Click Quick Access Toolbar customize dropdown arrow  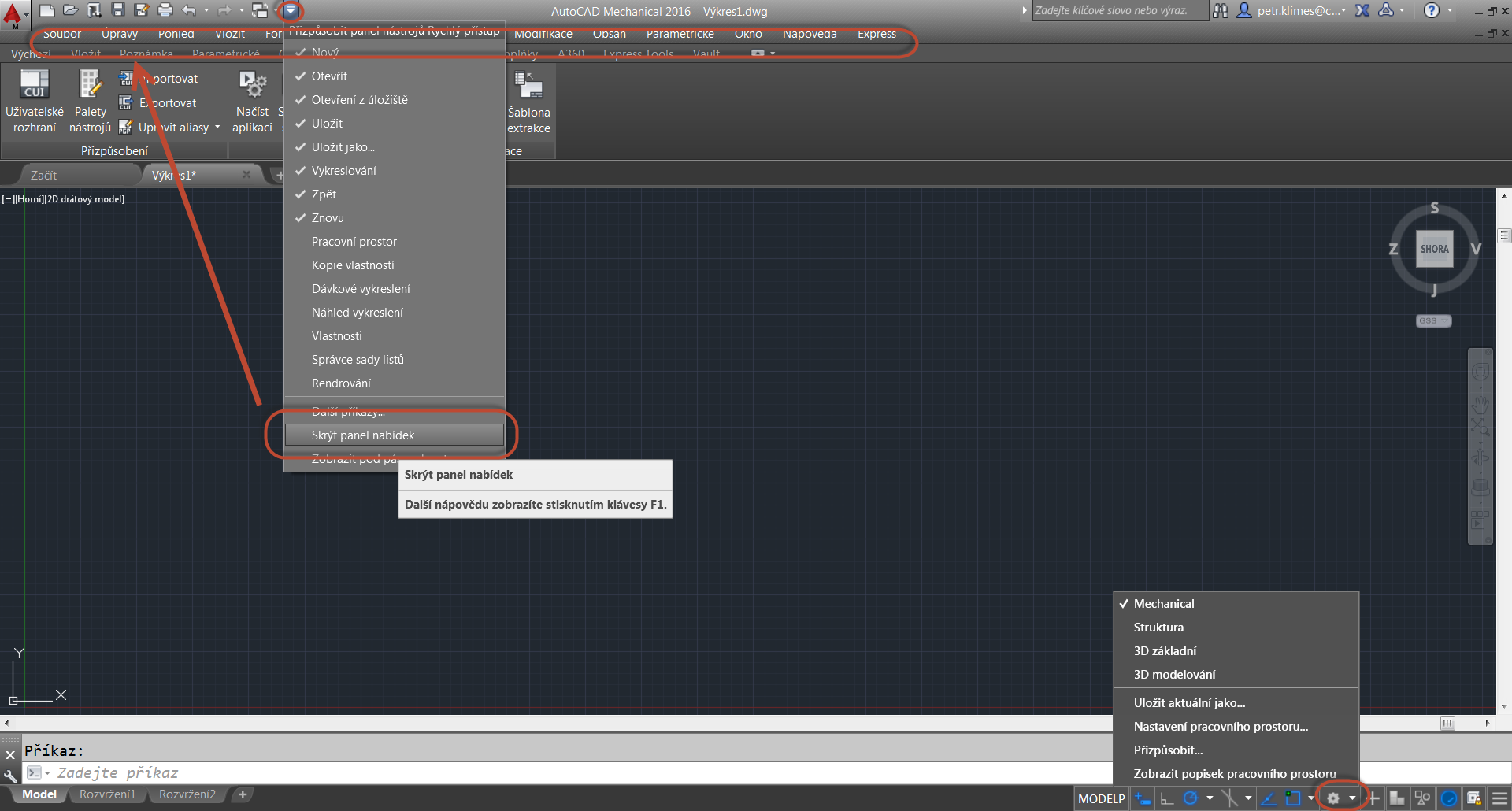pyautogui.click(x=291, y=10)
